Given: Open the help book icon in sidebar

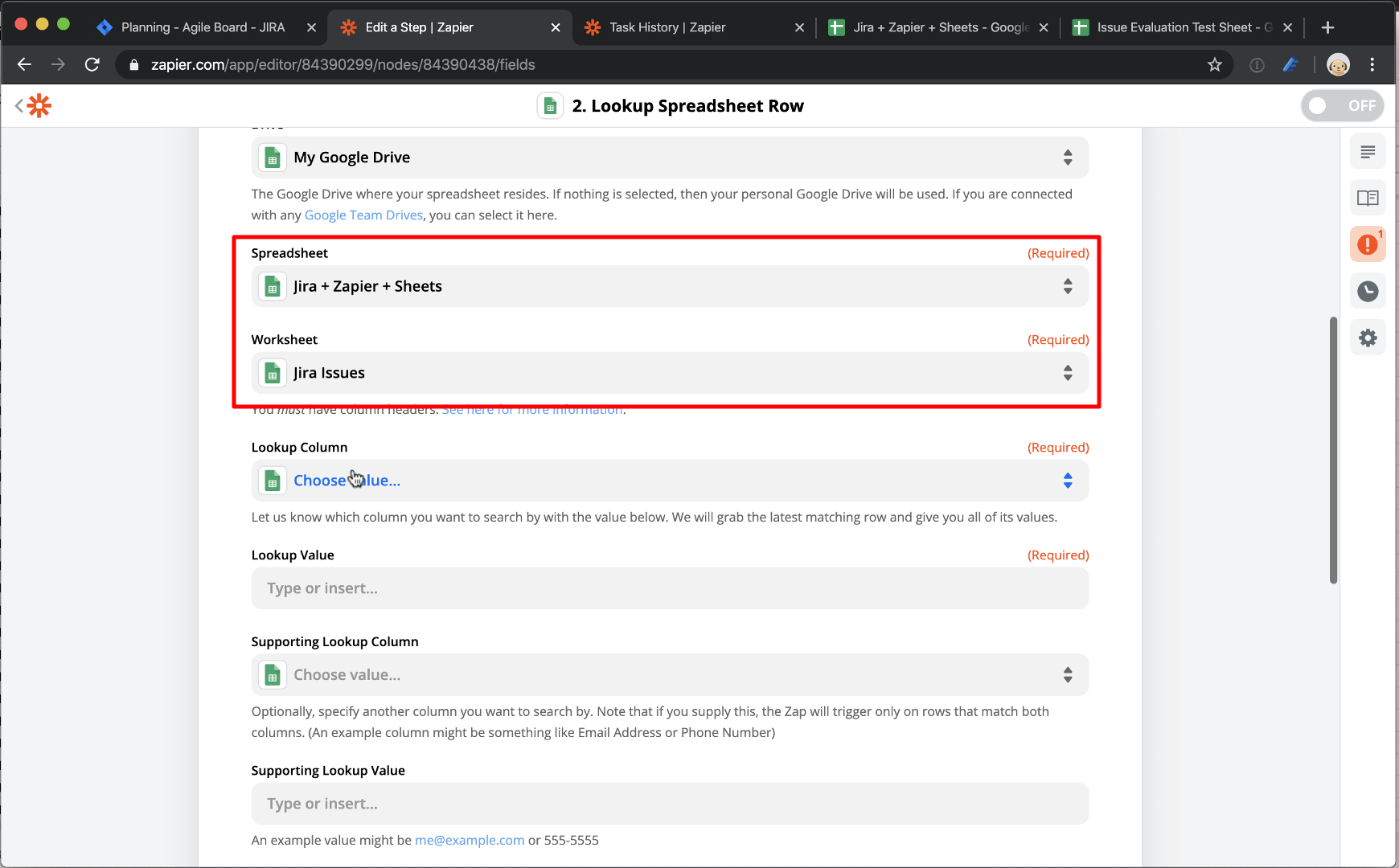Looking at the screenshot, I should 1368,198.
